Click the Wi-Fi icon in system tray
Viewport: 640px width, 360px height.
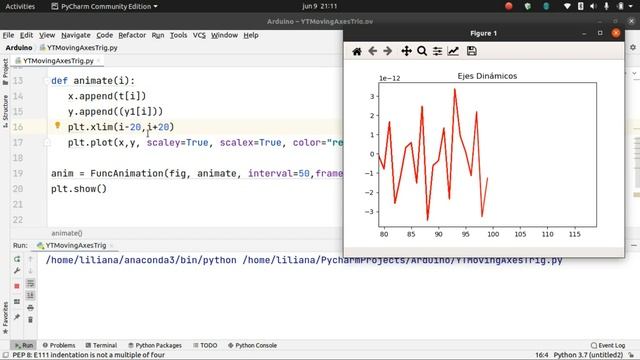[x=567, y=6]
